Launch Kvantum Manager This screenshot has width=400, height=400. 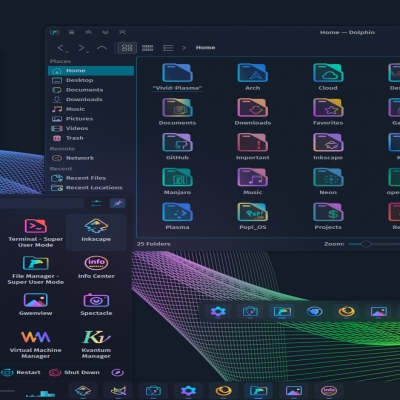(96, 344)
